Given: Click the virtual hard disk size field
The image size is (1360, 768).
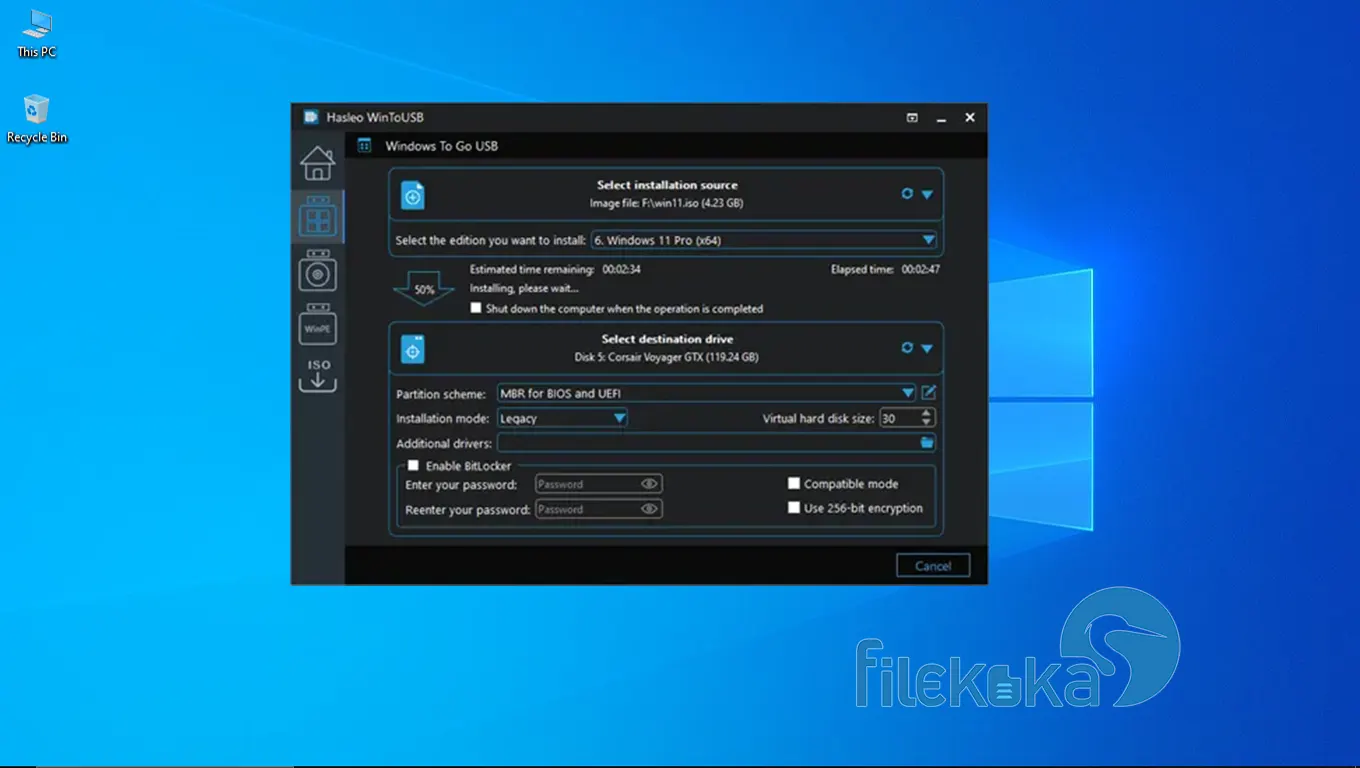Looking at the screenshot, I should click(898, 419).
